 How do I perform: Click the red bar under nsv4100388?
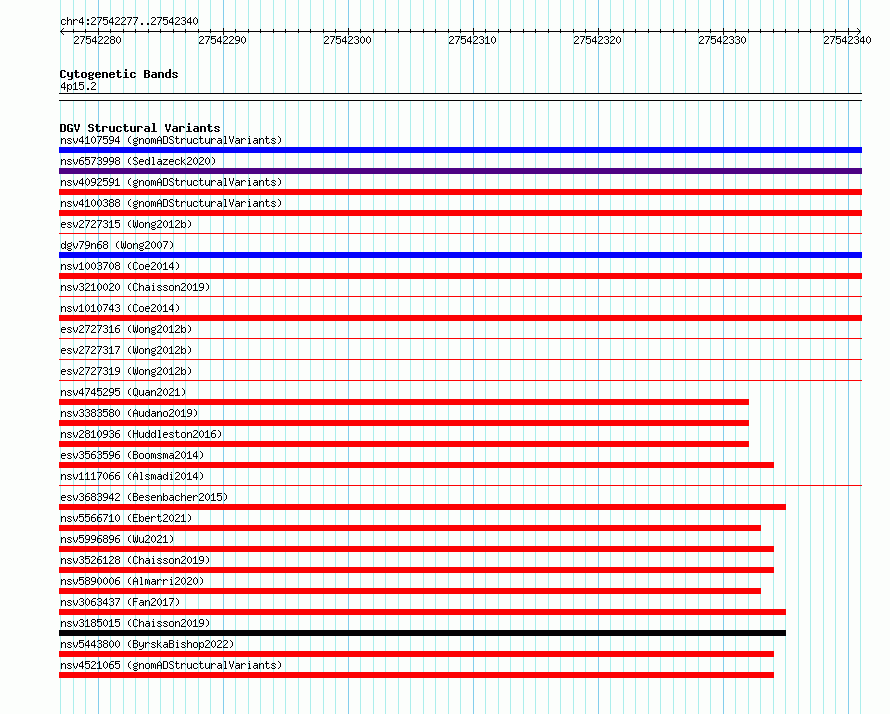click(x=460, y=213)
